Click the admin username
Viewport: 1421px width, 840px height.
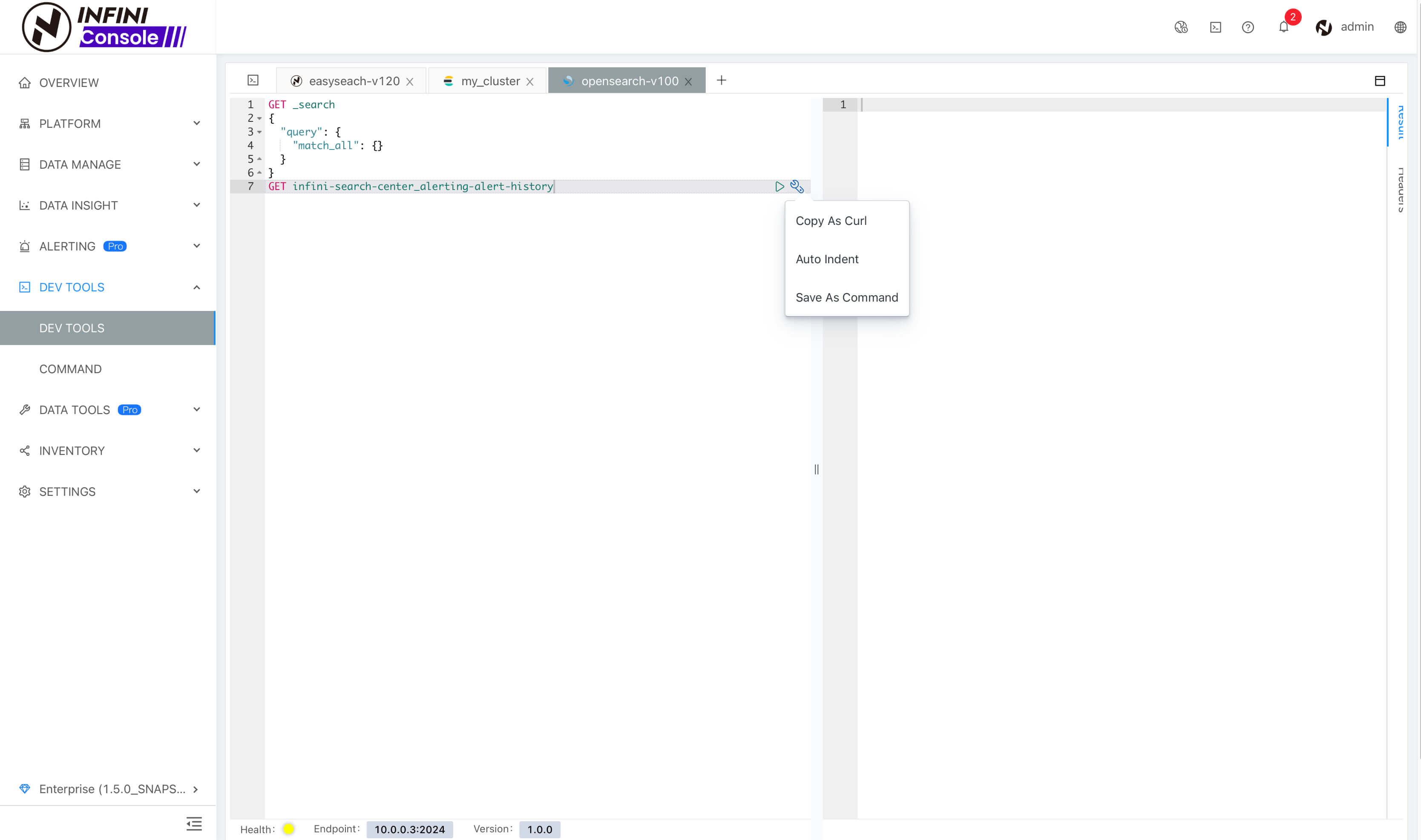click(x=1357, y=27)
